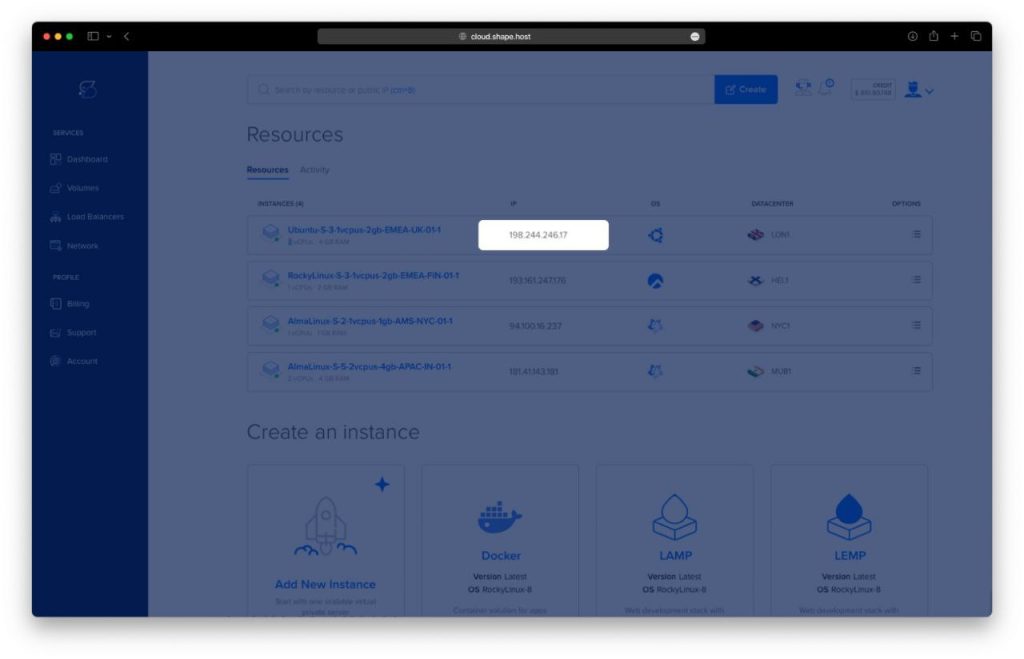Open the RockyLinux-S-3 EMEA-FIN instance
The height and width of the screenshot is (659, 1024).
point(373,276)
